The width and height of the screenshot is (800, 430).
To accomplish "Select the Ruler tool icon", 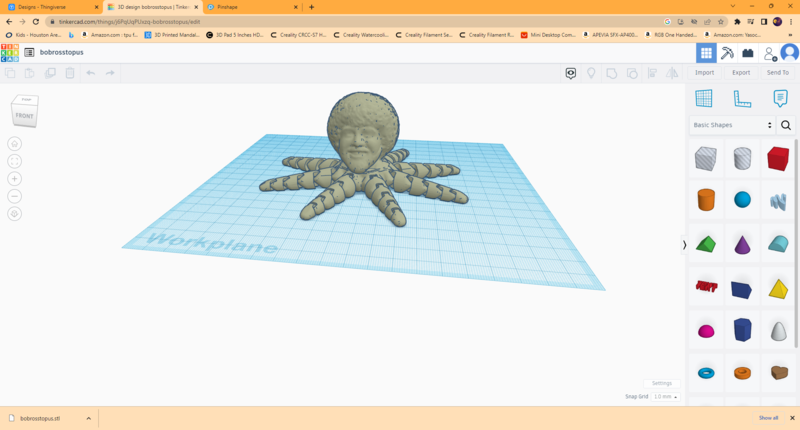I will point(742,98).
